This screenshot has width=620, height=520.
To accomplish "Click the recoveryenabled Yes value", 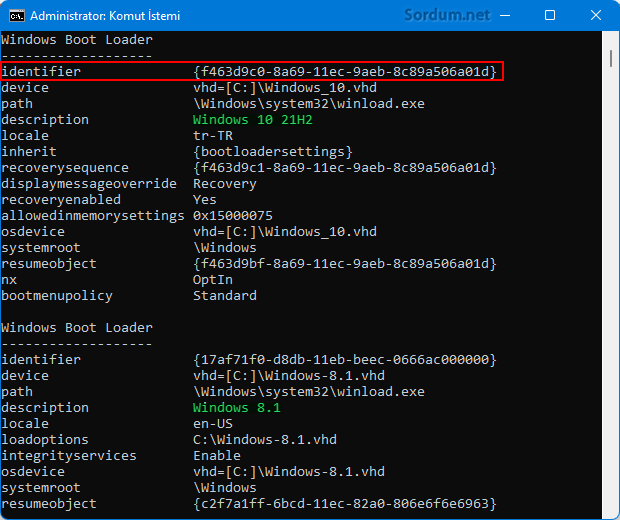I will [x=204, y=199].
